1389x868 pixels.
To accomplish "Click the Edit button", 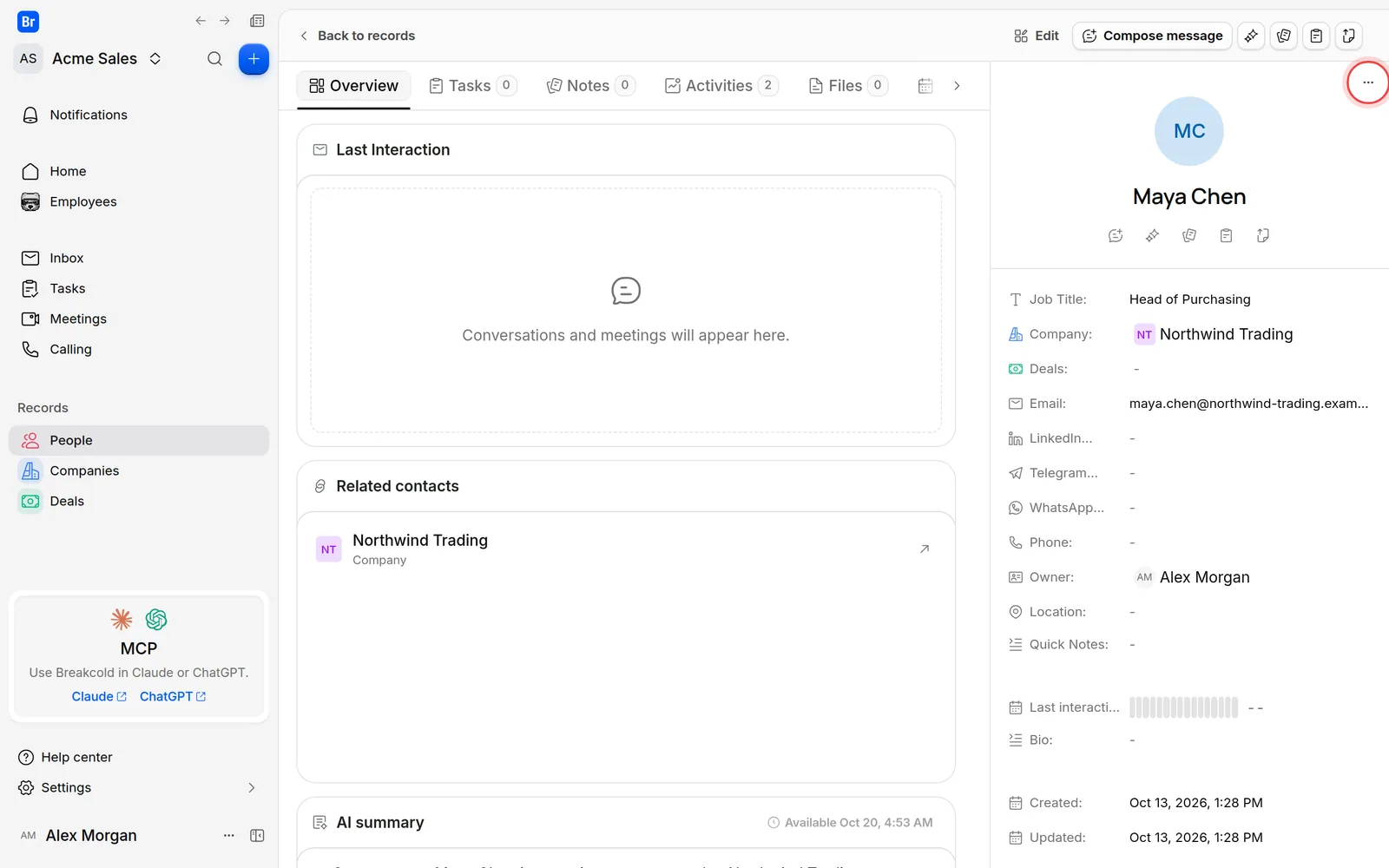I will click(1037, 36).
